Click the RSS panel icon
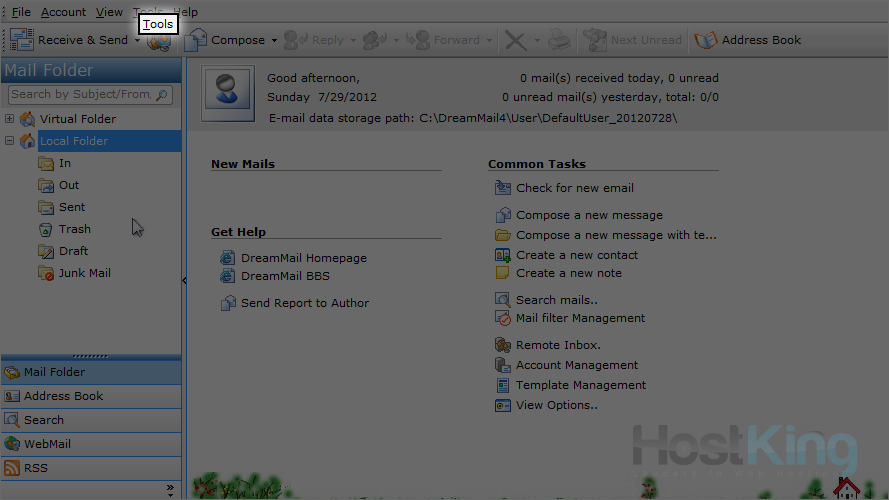 pyautogui.click(x=12, y=468)
